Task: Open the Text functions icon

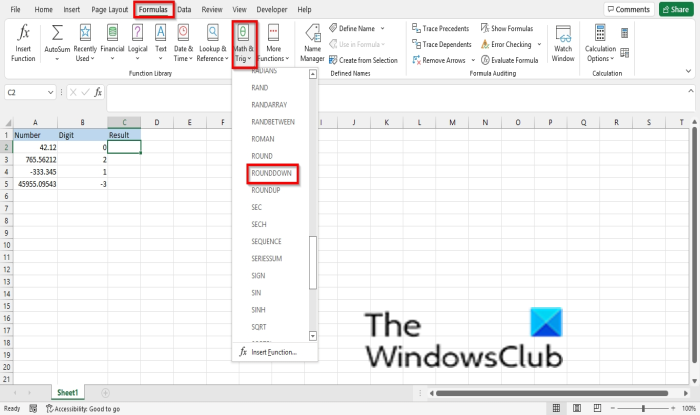Action: (x=161, y=33)
